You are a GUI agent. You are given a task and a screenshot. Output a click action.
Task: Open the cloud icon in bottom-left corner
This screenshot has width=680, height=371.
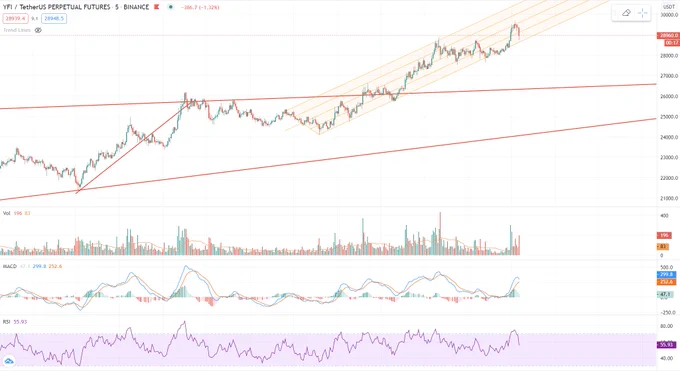click(x=9, y=361)
